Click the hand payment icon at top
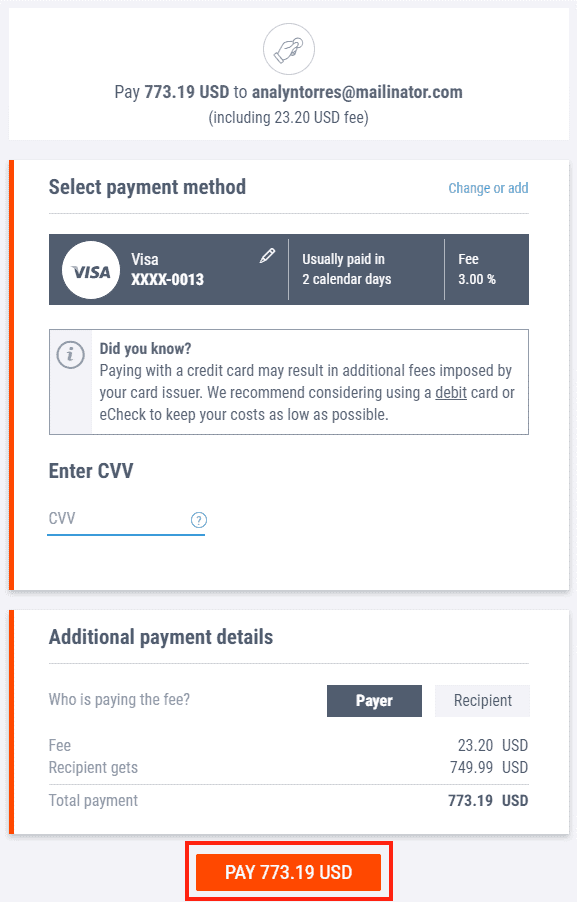The width and height of the screenshot is (577, 902). [289, 49]
